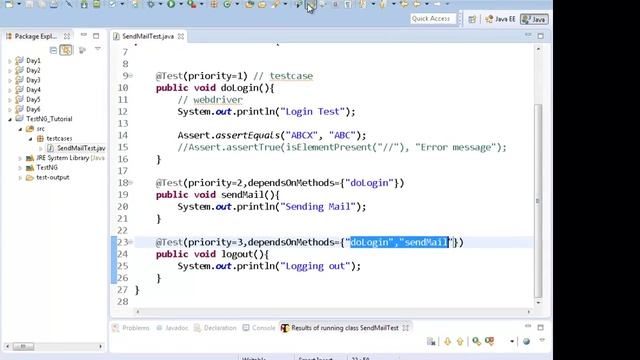Click the editor scroll-up arrow
Screen dimensions: 640x360
(538, 49)
